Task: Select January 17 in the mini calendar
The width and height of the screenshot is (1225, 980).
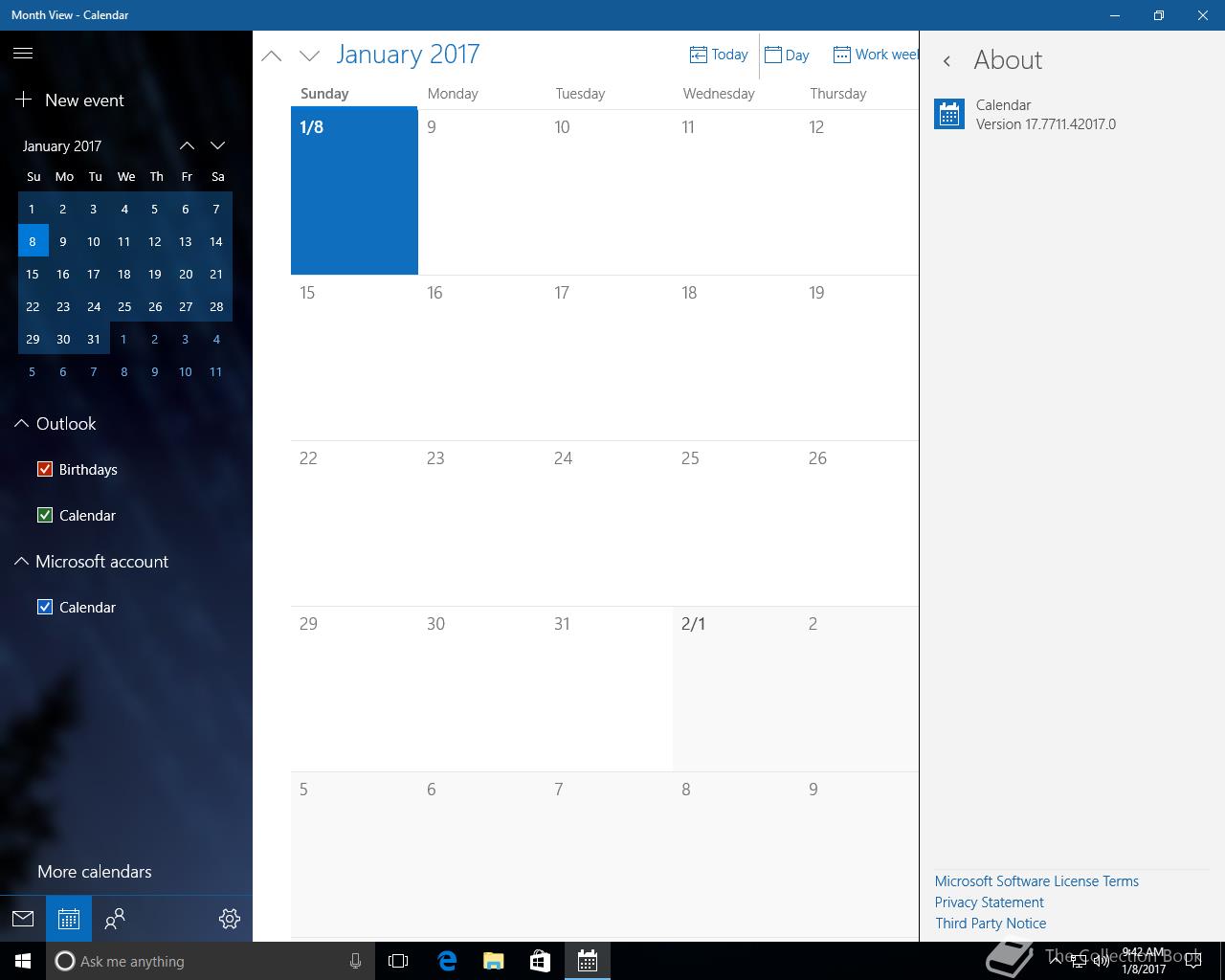Action: pos(94,274)
